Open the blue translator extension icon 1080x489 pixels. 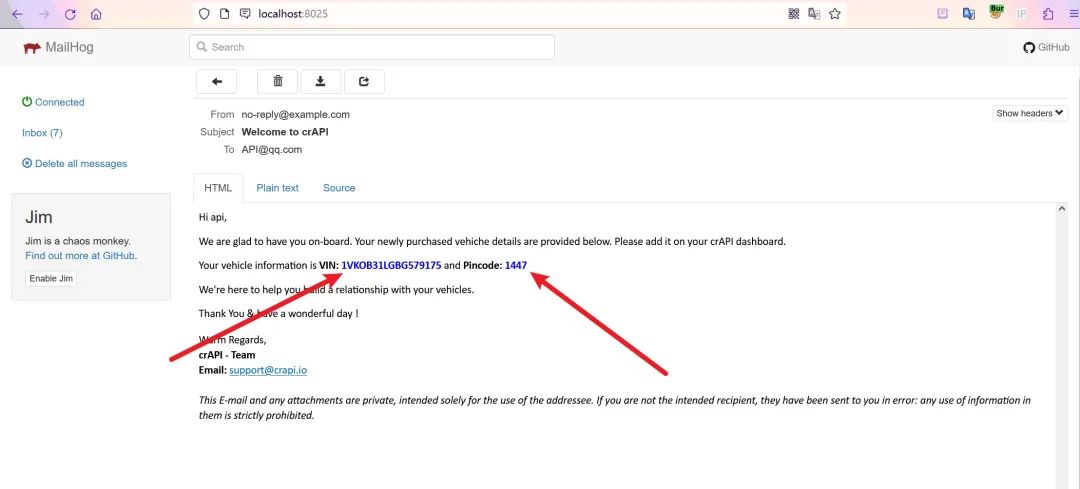click(x=968, y=13)
